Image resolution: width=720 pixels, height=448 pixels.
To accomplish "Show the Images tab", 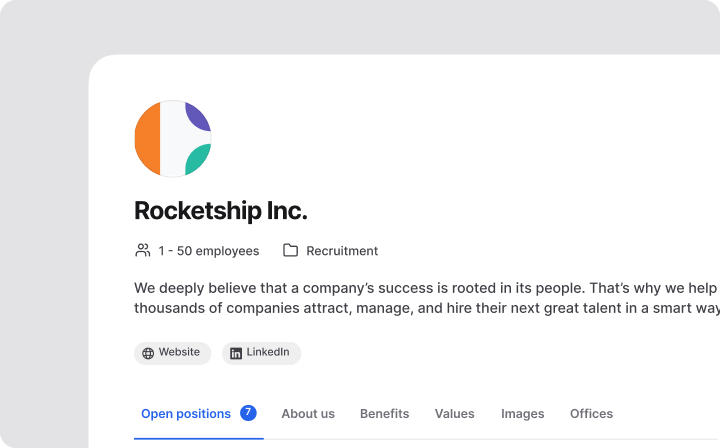I will 522,414.
